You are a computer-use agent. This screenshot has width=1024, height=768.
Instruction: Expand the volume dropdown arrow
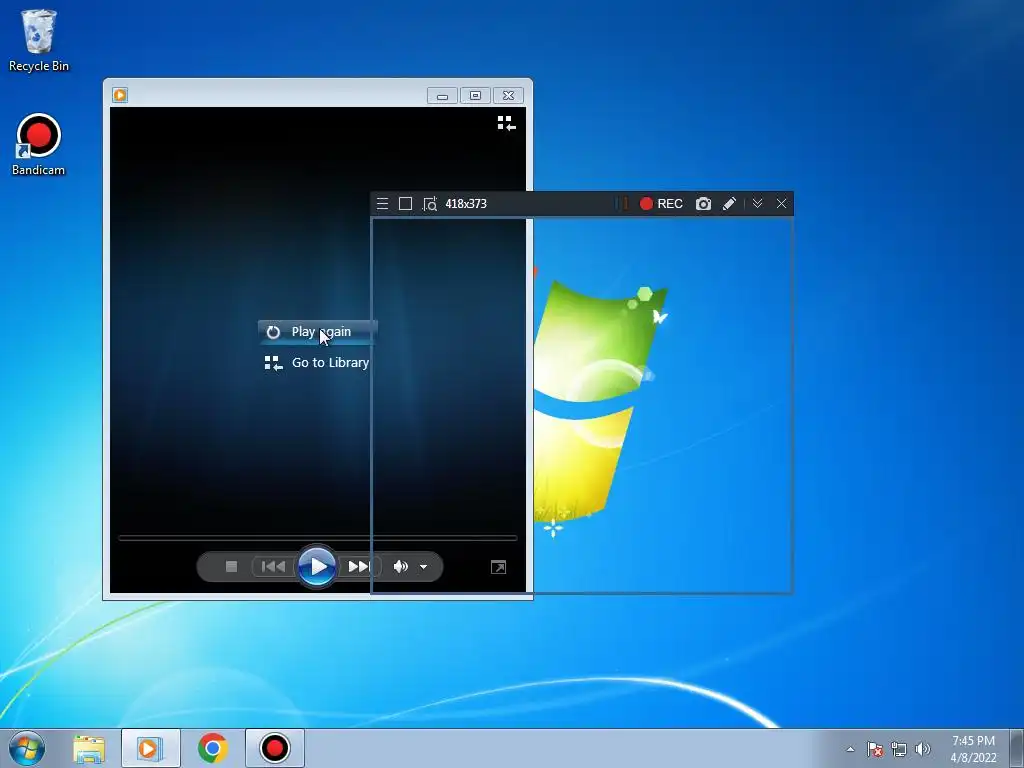[x=423, y=567]
